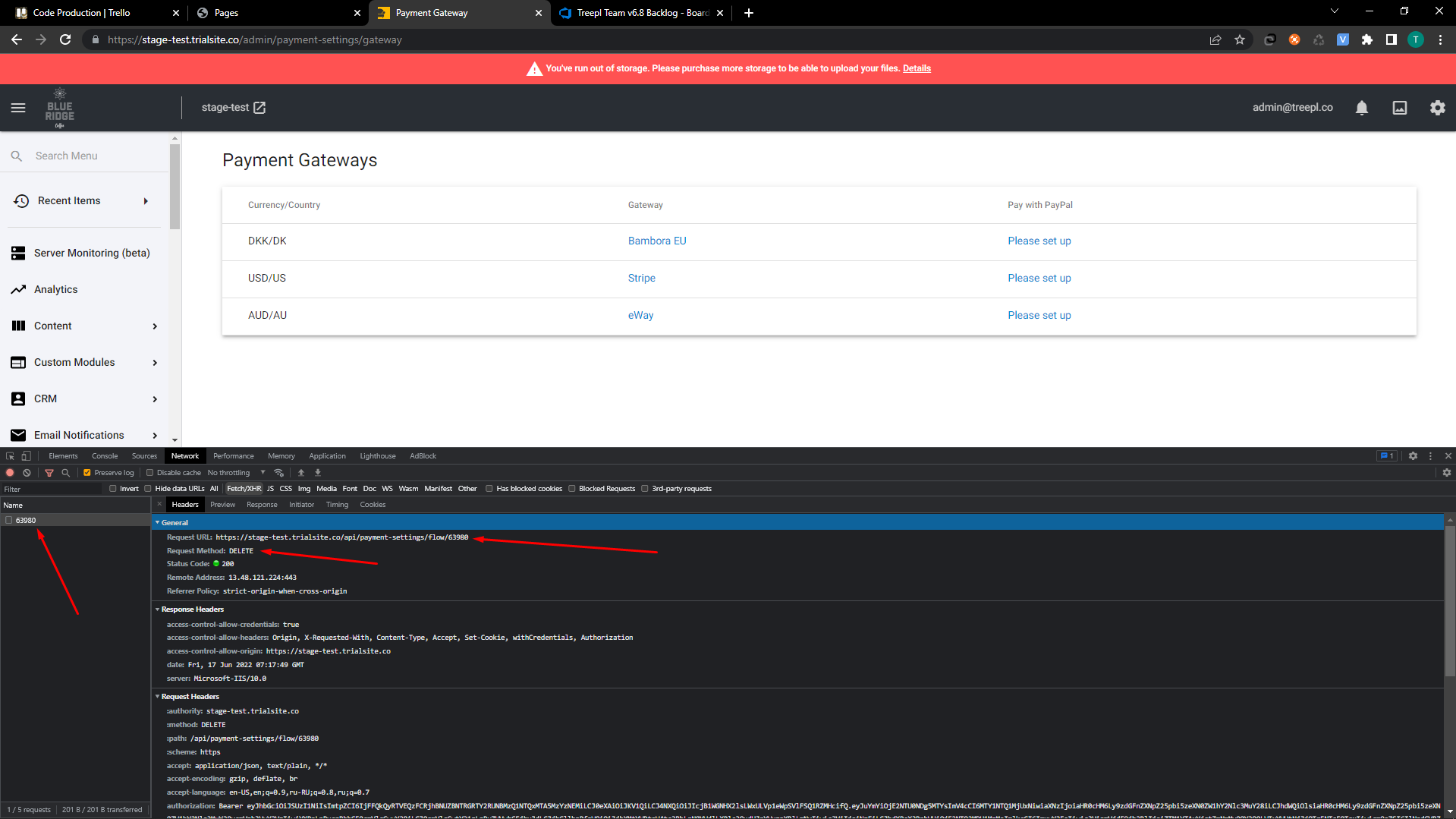The image size is (1456, 819).
Task: Click the Server Monitoring sidebar icon
Action: coord(18,253)
